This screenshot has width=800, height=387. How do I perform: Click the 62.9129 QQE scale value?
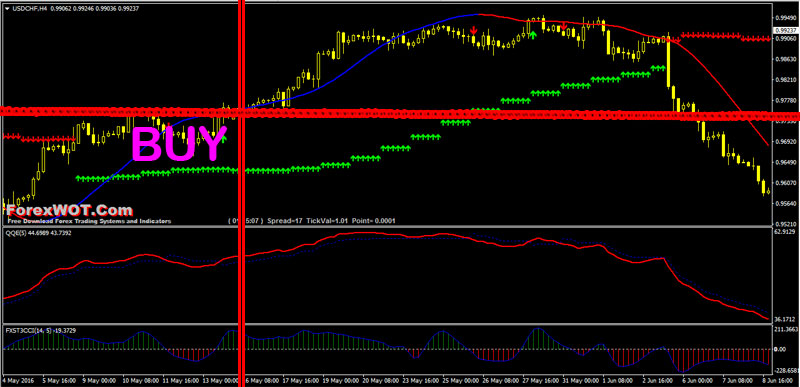[786, 232]
